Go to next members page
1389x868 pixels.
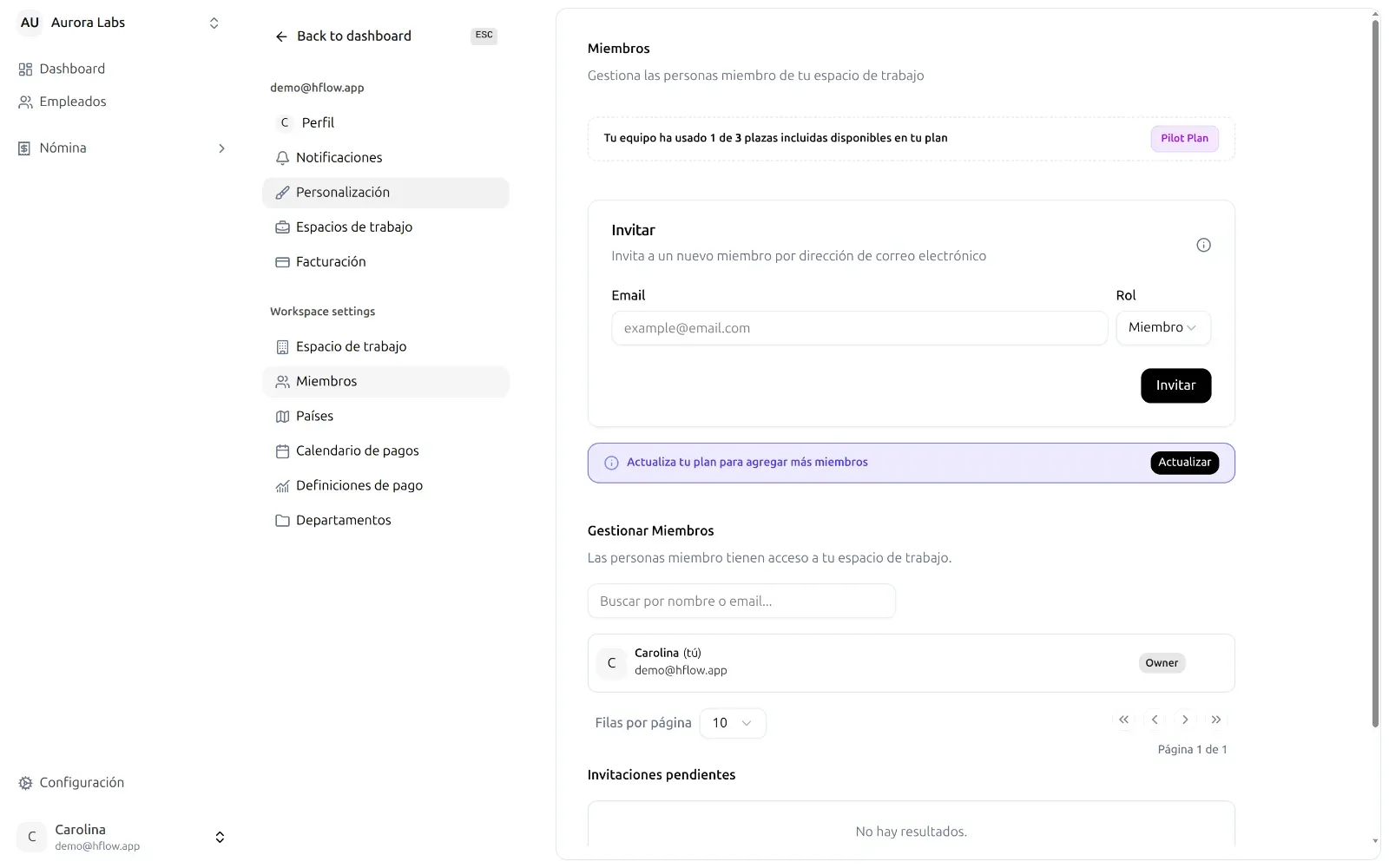tap(1185, 720)
